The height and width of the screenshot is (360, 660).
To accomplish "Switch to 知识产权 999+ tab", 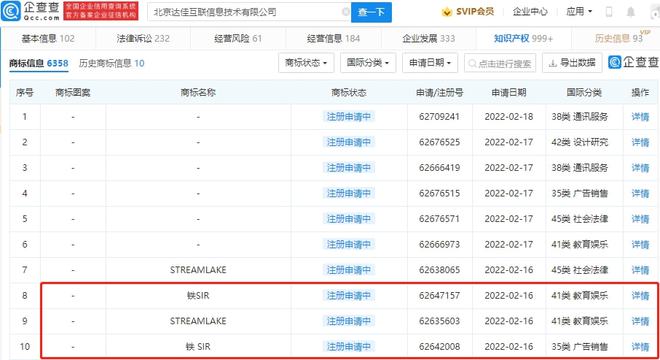I will [524, 38].
